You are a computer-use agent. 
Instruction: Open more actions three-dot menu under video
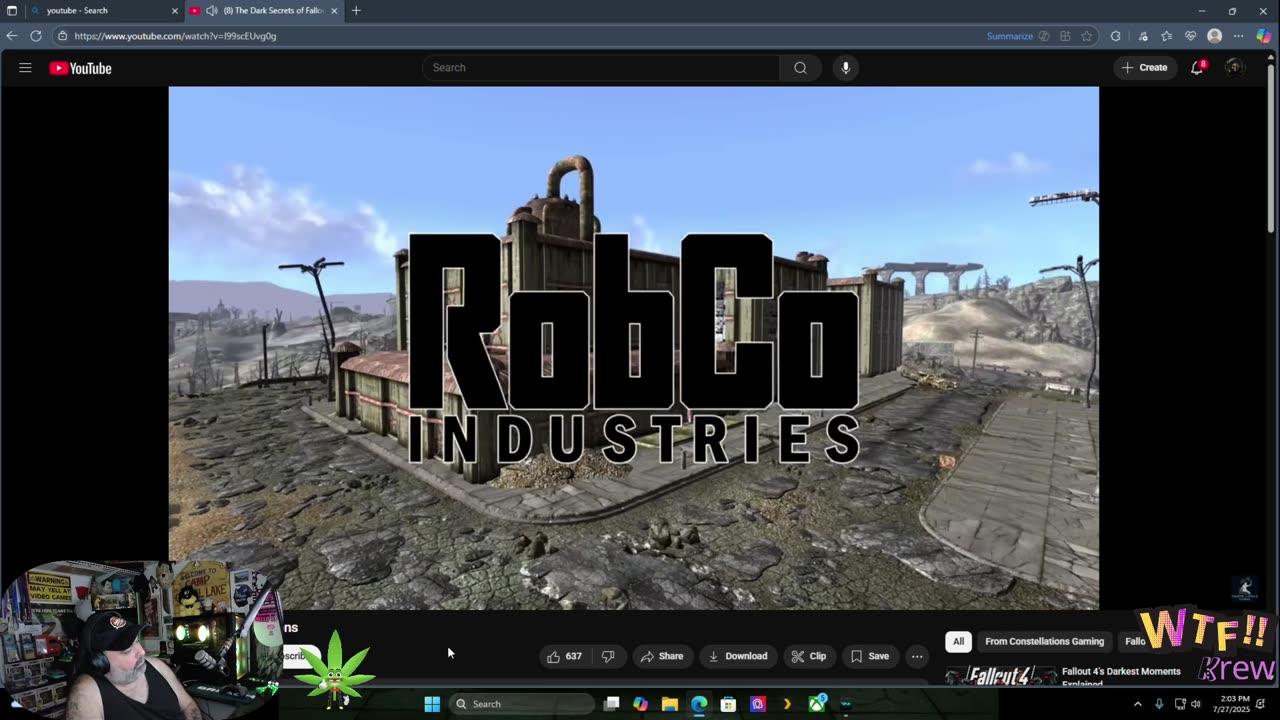tap(917, 656)
